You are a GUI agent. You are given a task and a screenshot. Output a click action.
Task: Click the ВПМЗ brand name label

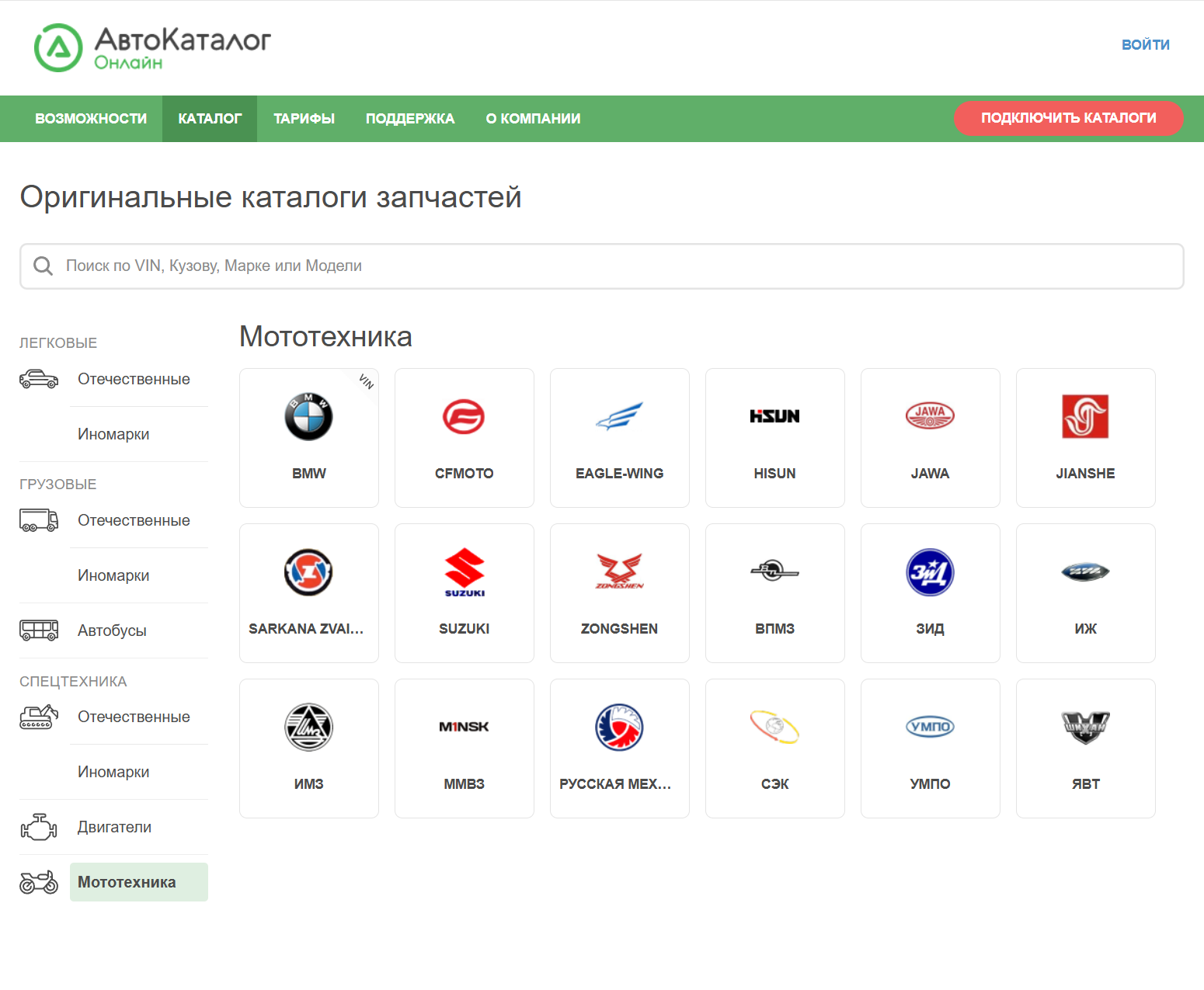pos(775,629)
